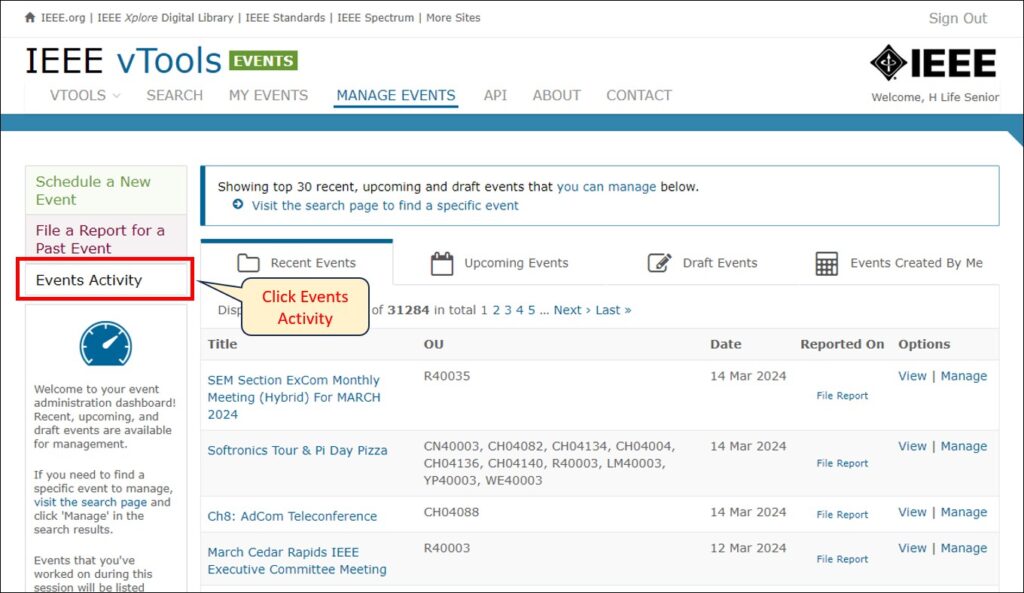1024x593 pixels.
Task: Click the green EVENTS badge
Action: pos(263,61)
